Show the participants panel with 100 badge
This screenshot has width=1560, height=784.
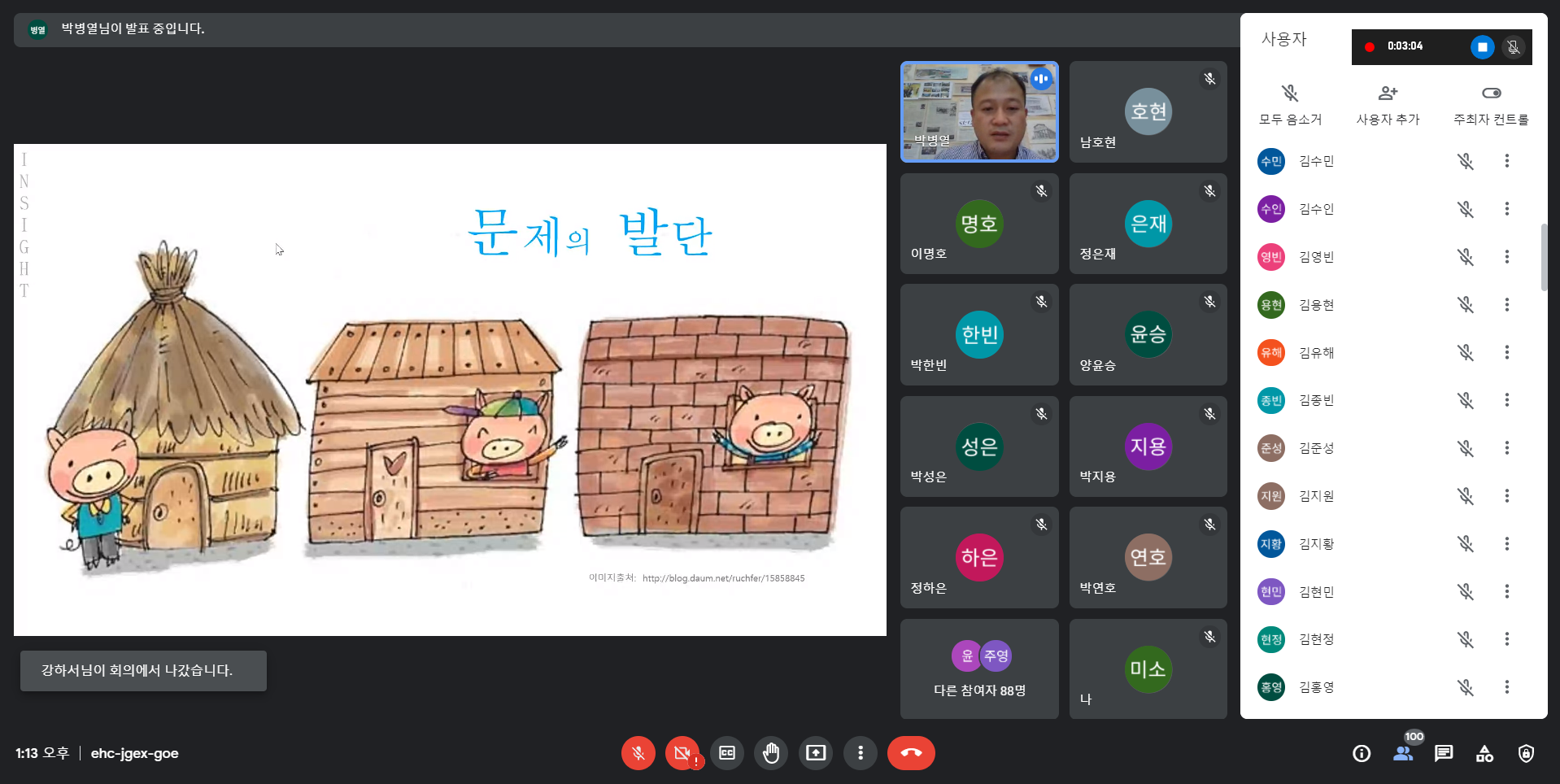[1403, 753]
